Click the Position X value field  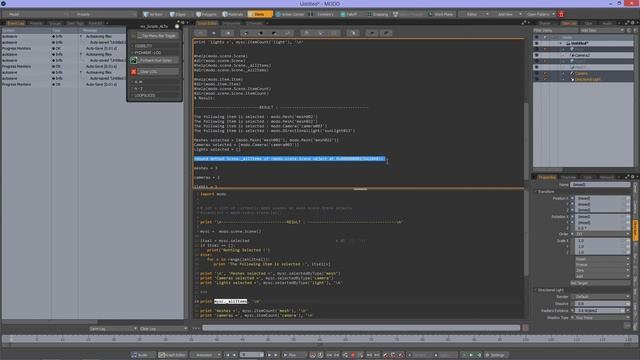602,198
